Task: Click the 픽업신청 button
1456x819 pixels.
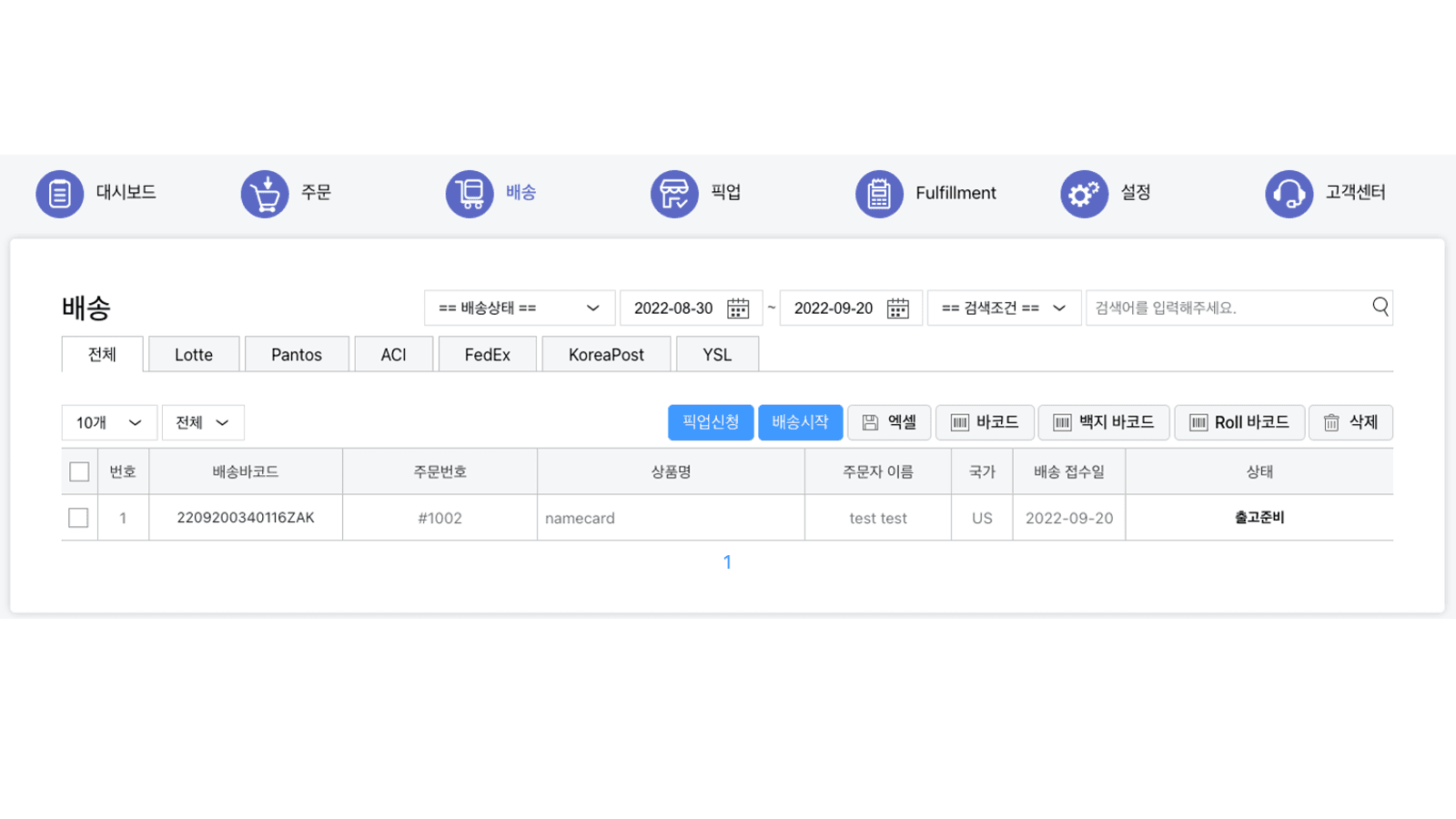Action: 711,422
